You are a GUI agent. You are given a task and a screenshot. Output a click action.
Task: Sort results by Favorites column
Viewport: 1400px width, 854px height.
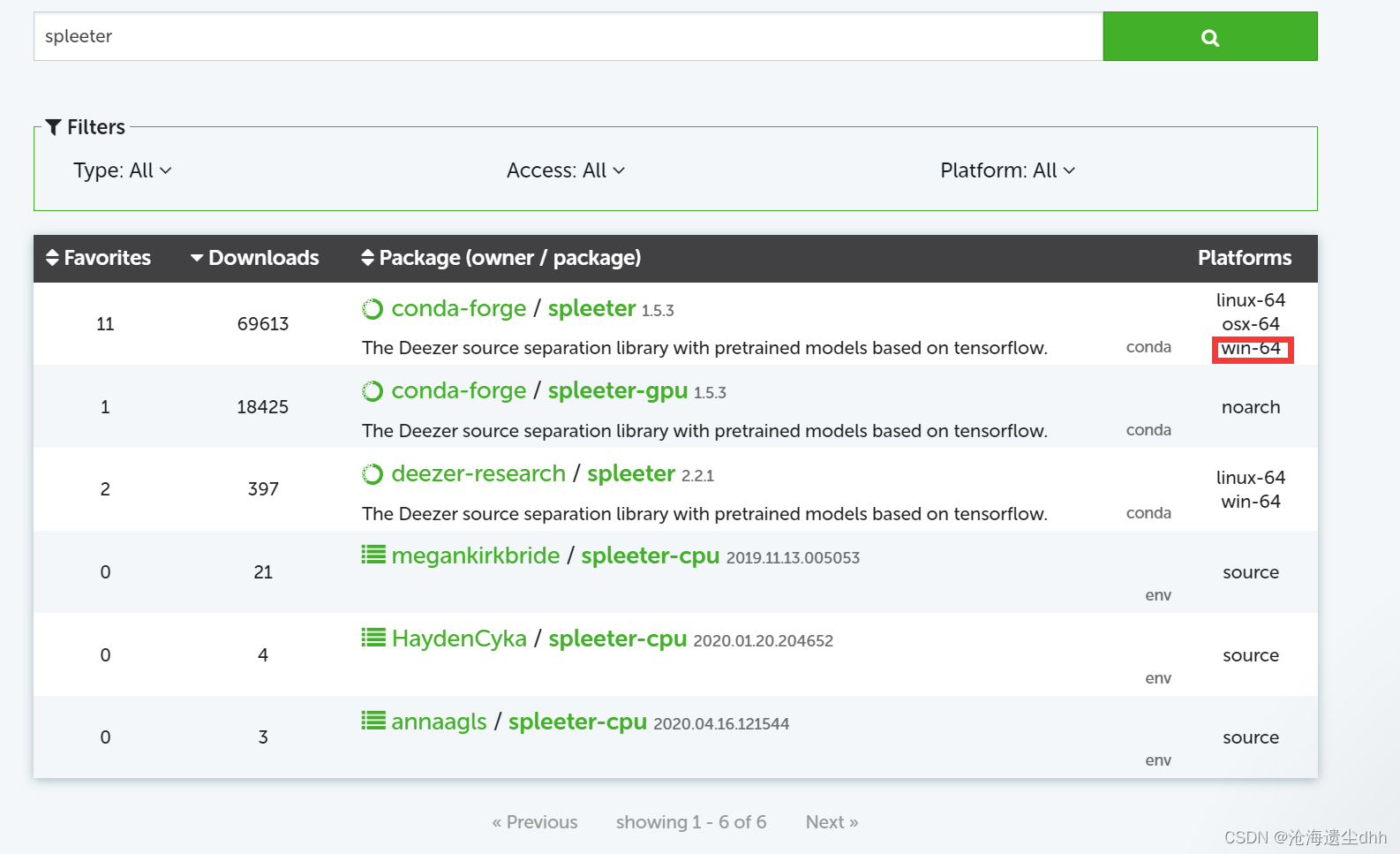[98, 258]
